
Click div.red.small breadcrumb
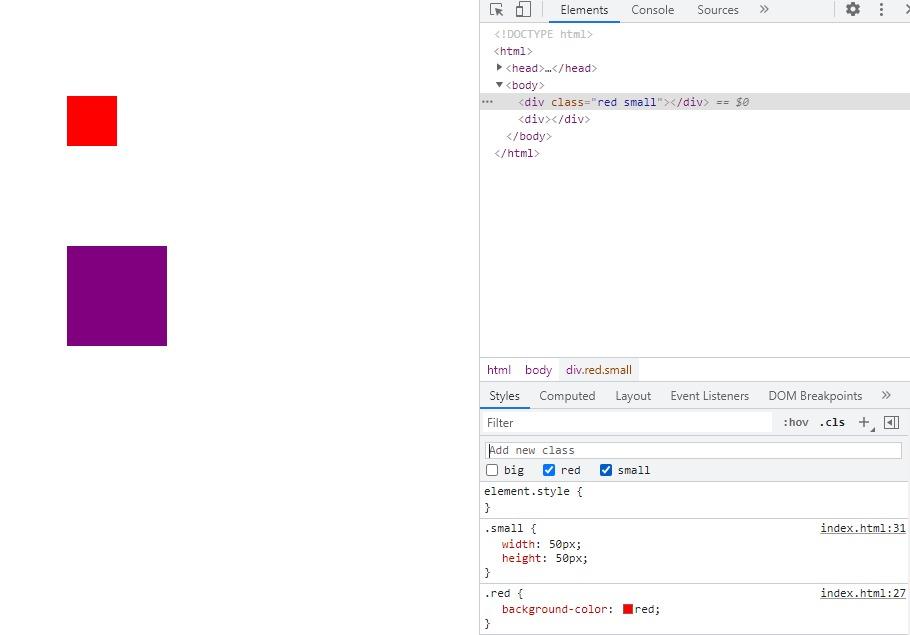[x=598, y=370]
